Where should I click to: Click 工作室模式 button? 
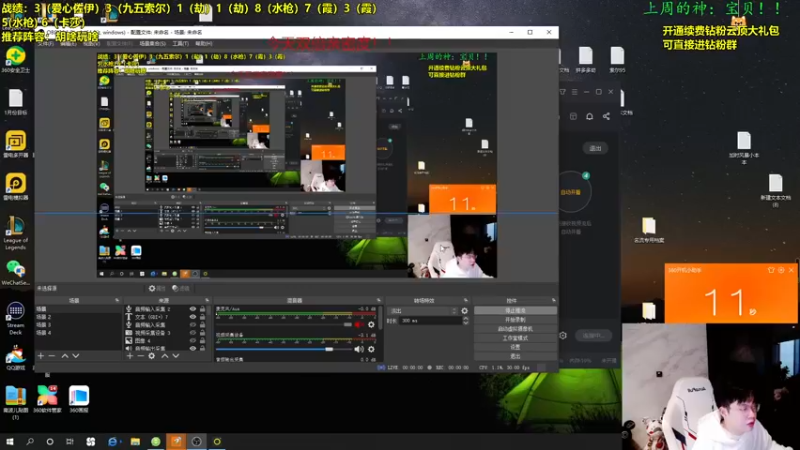(515, 338)
